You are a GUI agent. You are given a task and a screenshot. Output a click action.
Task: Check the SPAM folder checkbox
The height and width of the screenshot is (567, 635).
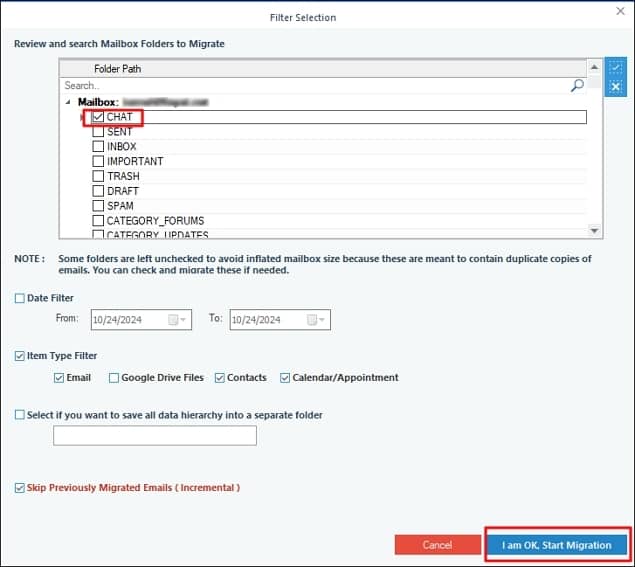pos(98,206)
